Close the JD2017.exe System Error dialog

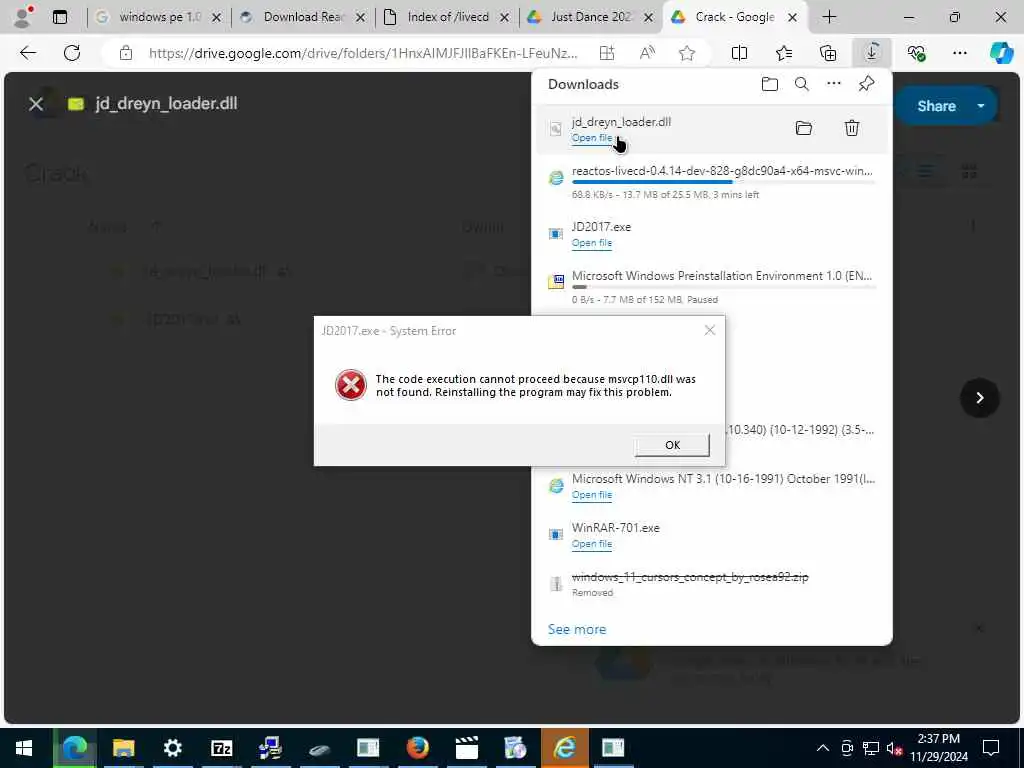[710, 330]
